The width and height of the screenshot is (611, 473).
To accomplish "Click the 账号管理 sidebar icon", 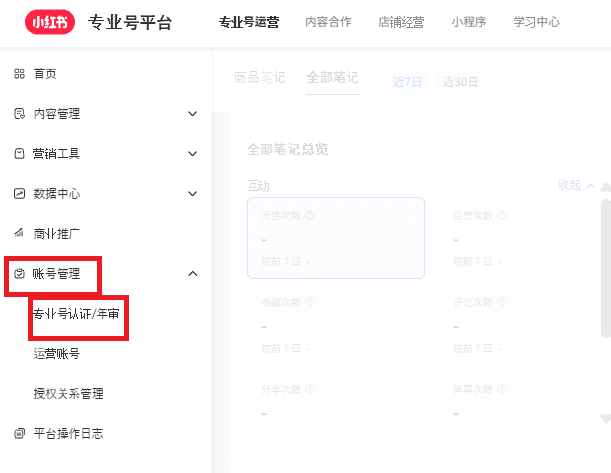I will 19,274.
